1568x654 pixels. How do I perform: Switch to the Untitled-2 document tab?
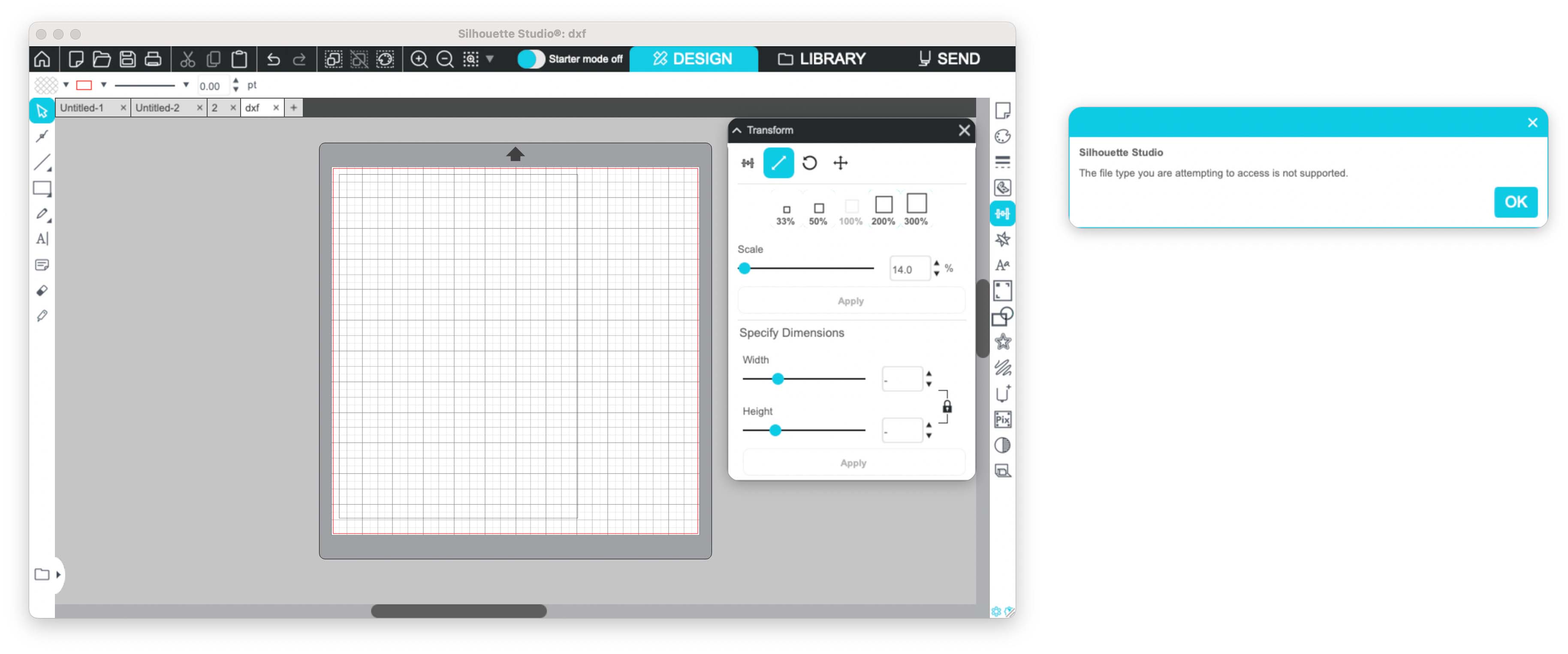pyautogui.click(x=157, y=108)
